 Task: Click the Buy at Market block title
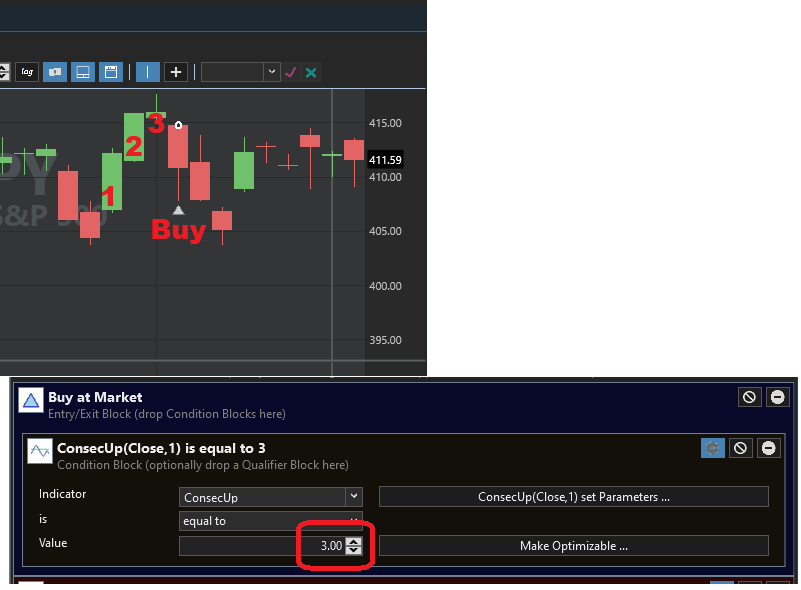(95, 397)
